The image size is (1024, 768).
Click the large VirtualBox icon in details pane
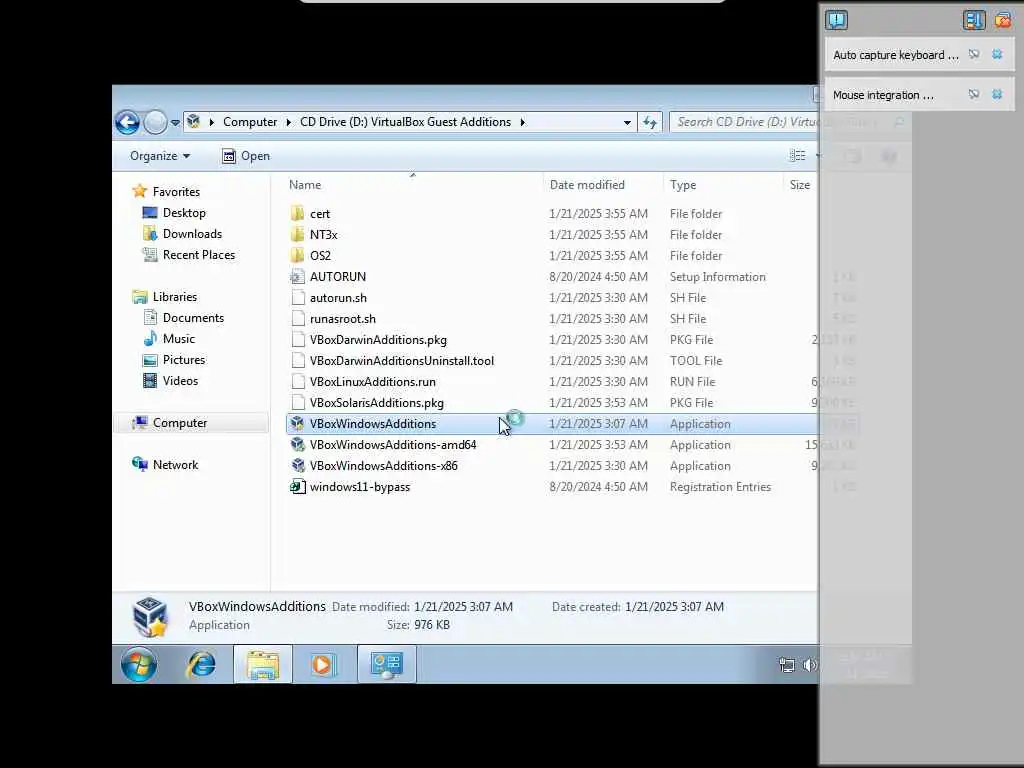(150, 616)
